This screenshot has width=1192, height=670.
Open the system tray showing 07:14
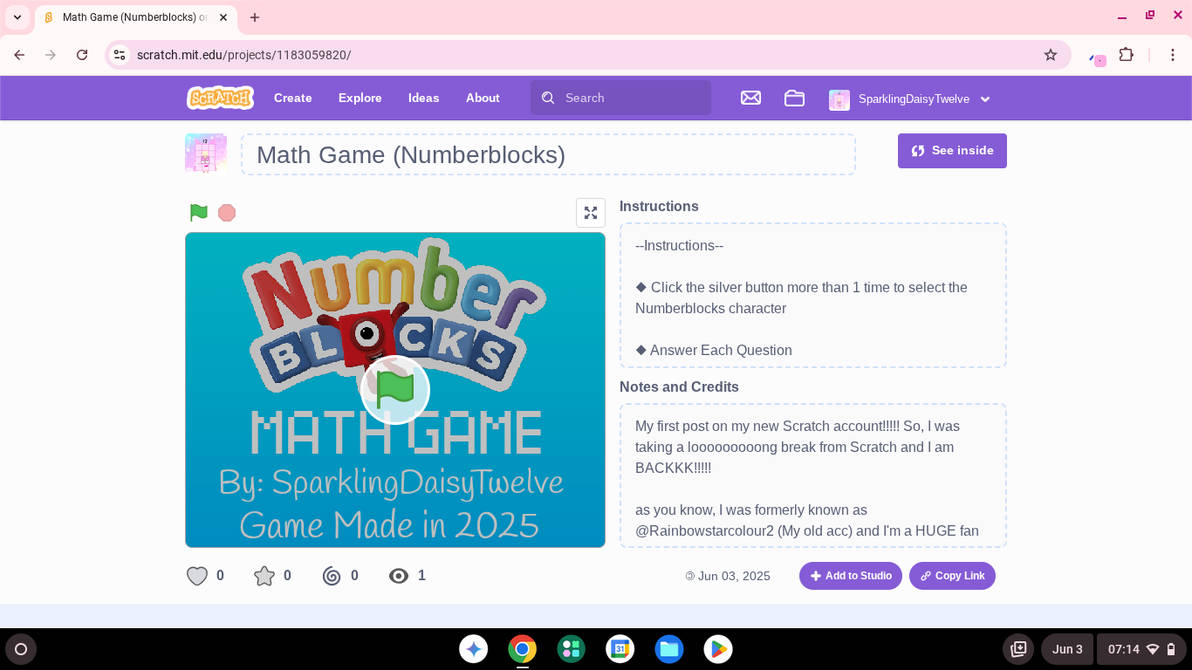(x=1142, y=649)
